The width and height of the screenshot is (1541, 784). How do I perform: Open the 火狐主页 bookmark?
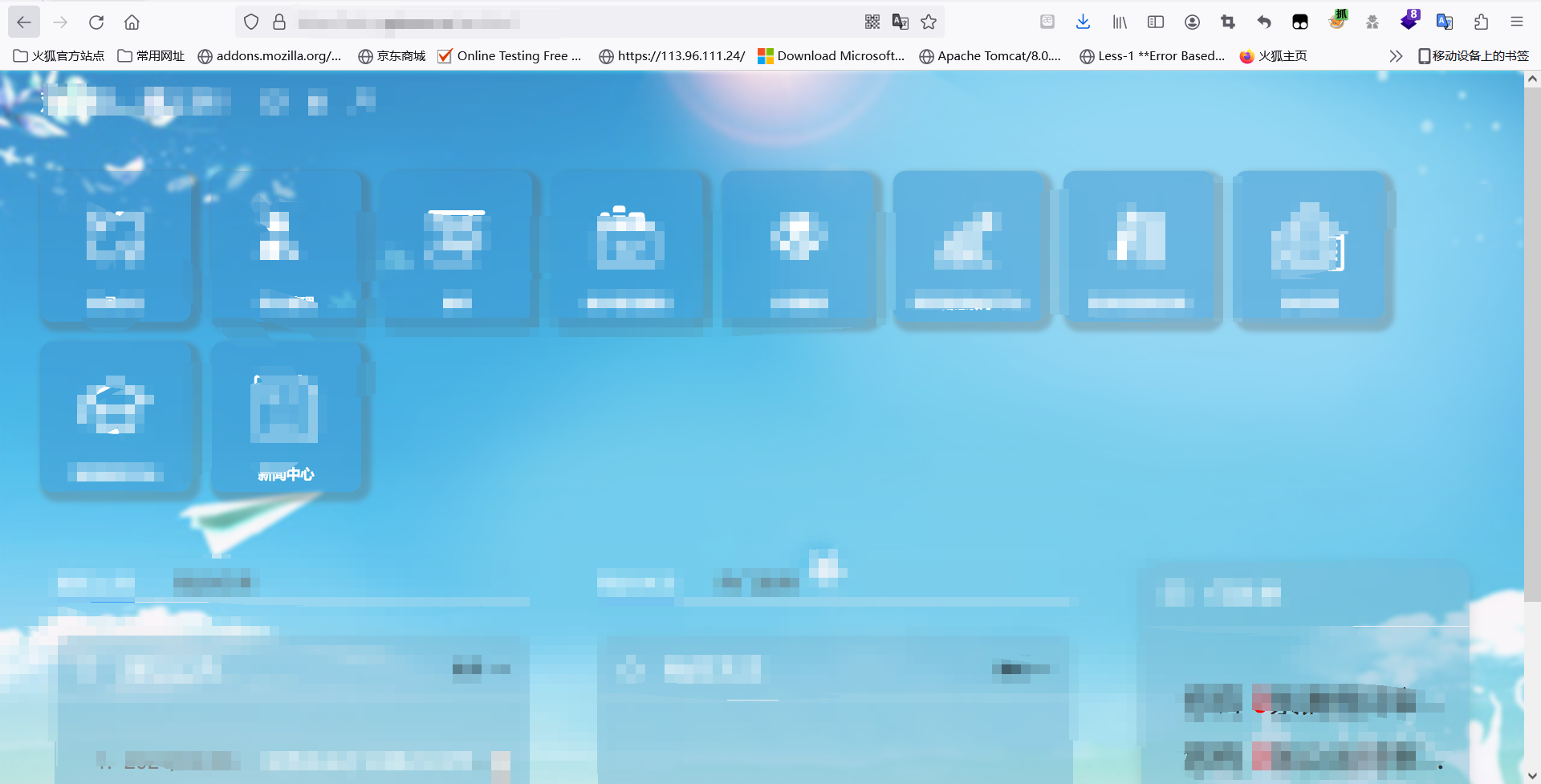pyautogui.click(x=1274, y=56)
